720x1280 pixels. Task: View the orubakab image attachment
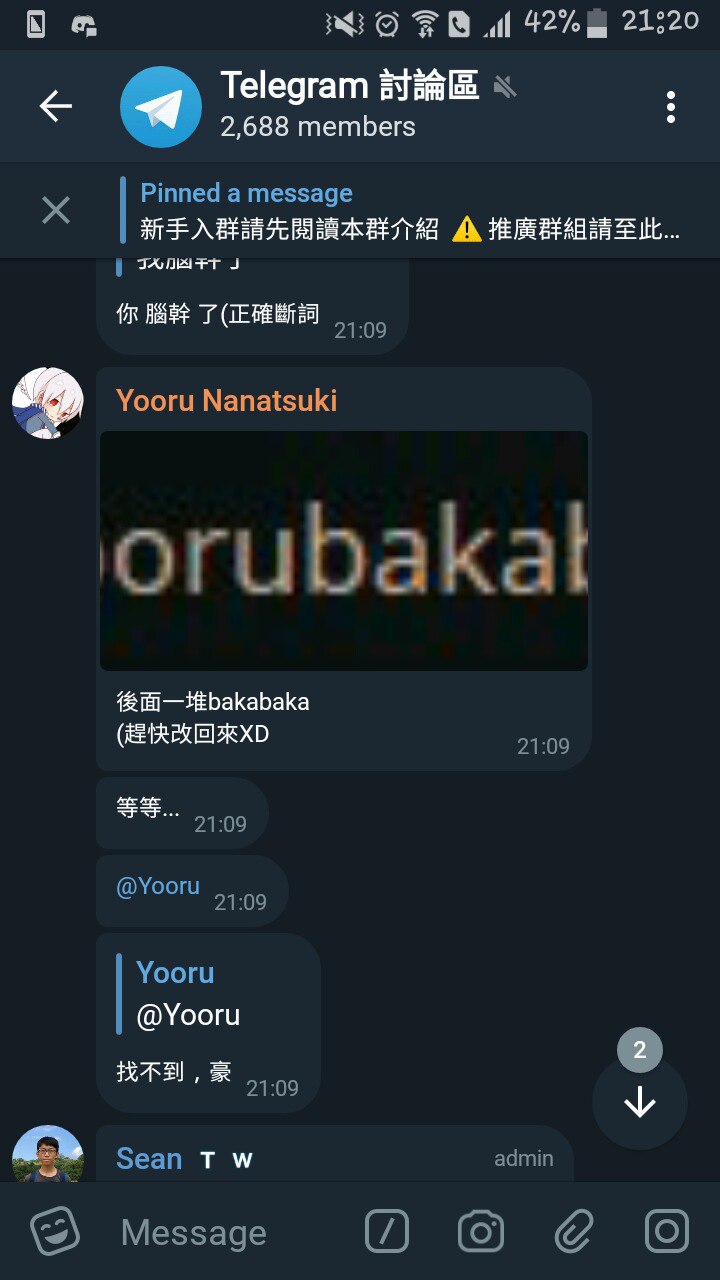point(344,551)
